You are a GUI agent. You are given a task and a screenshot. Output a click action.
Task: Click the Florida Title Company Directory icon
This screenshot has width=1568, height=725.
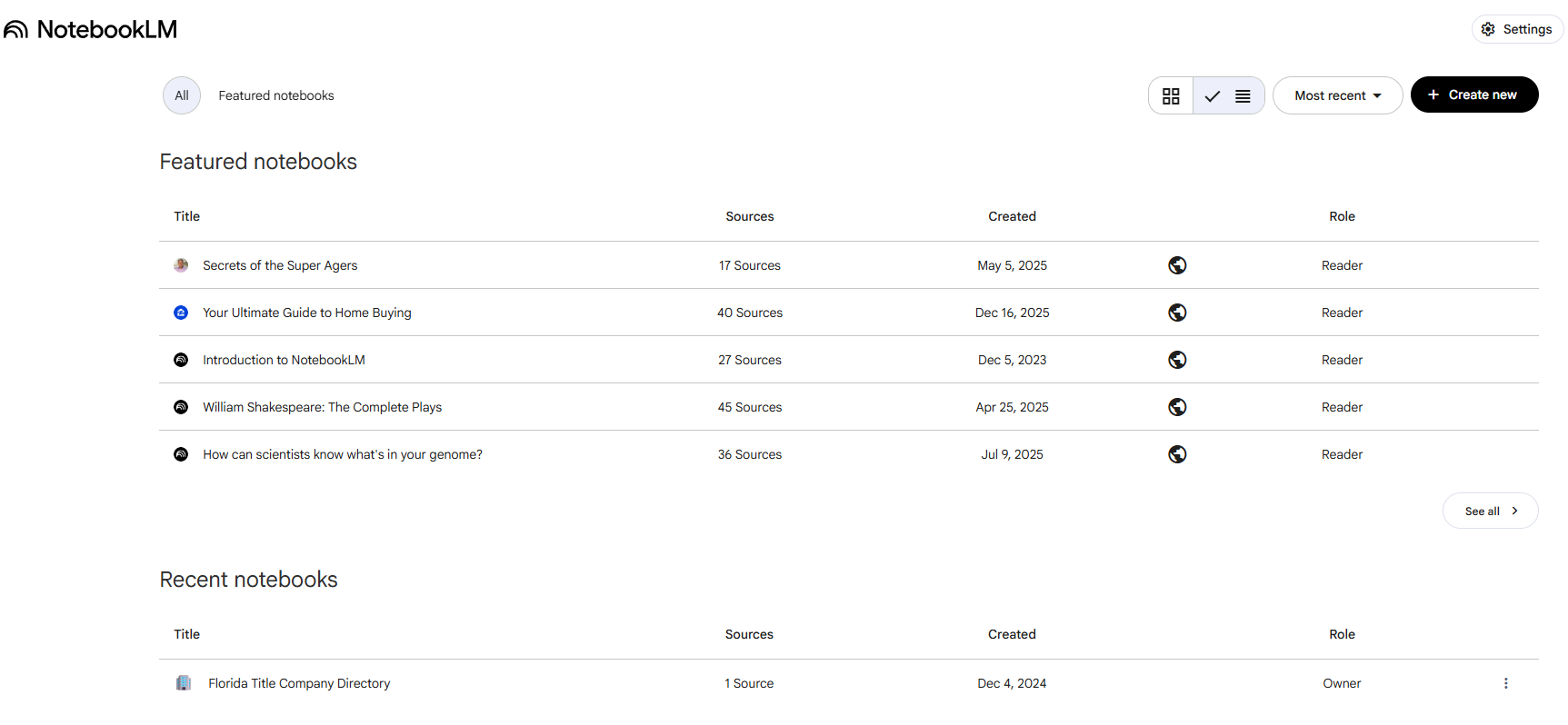click(x=184, y=683)
